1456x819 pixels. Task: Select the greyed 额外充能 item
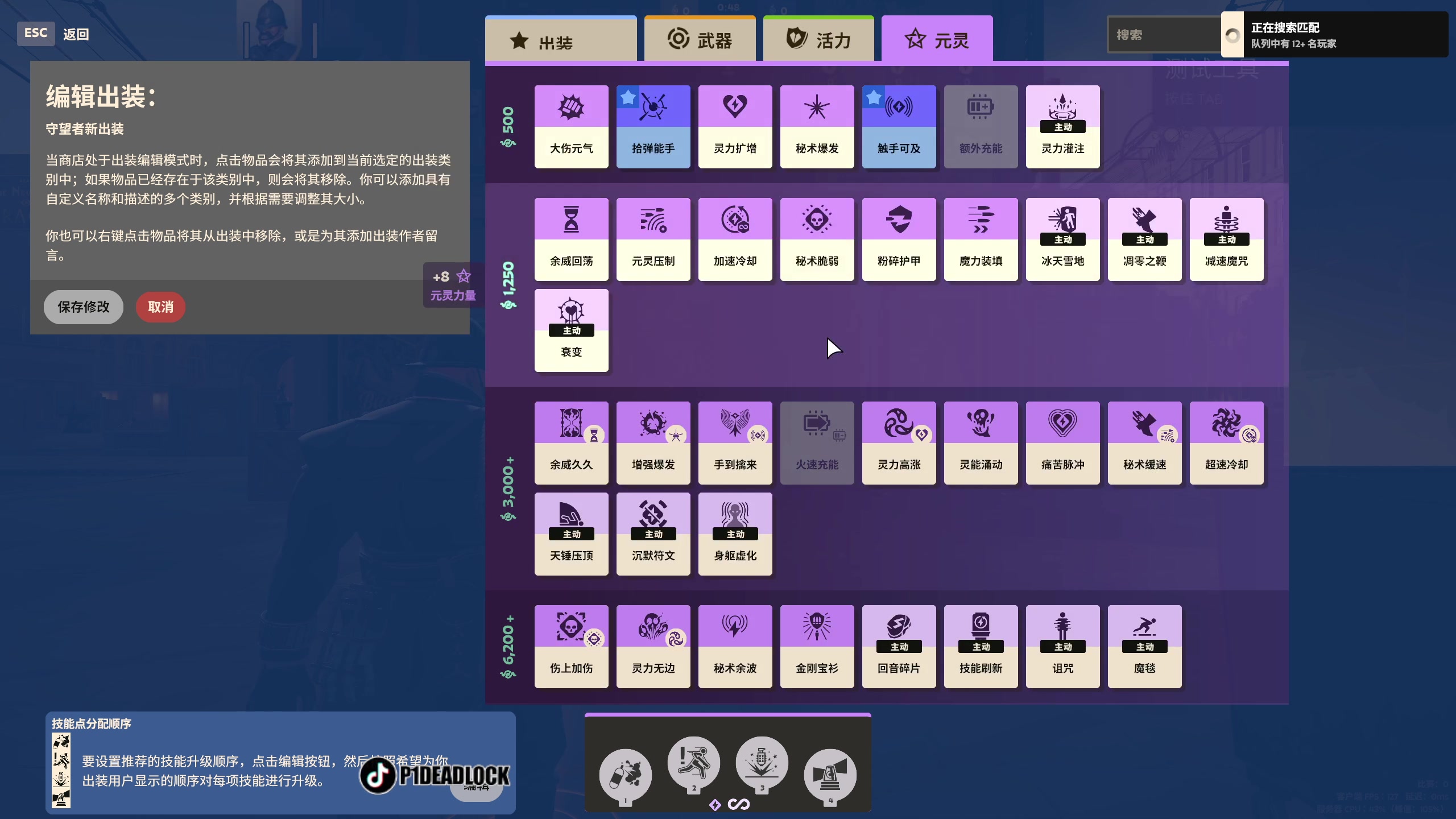(x=981, y=126)
